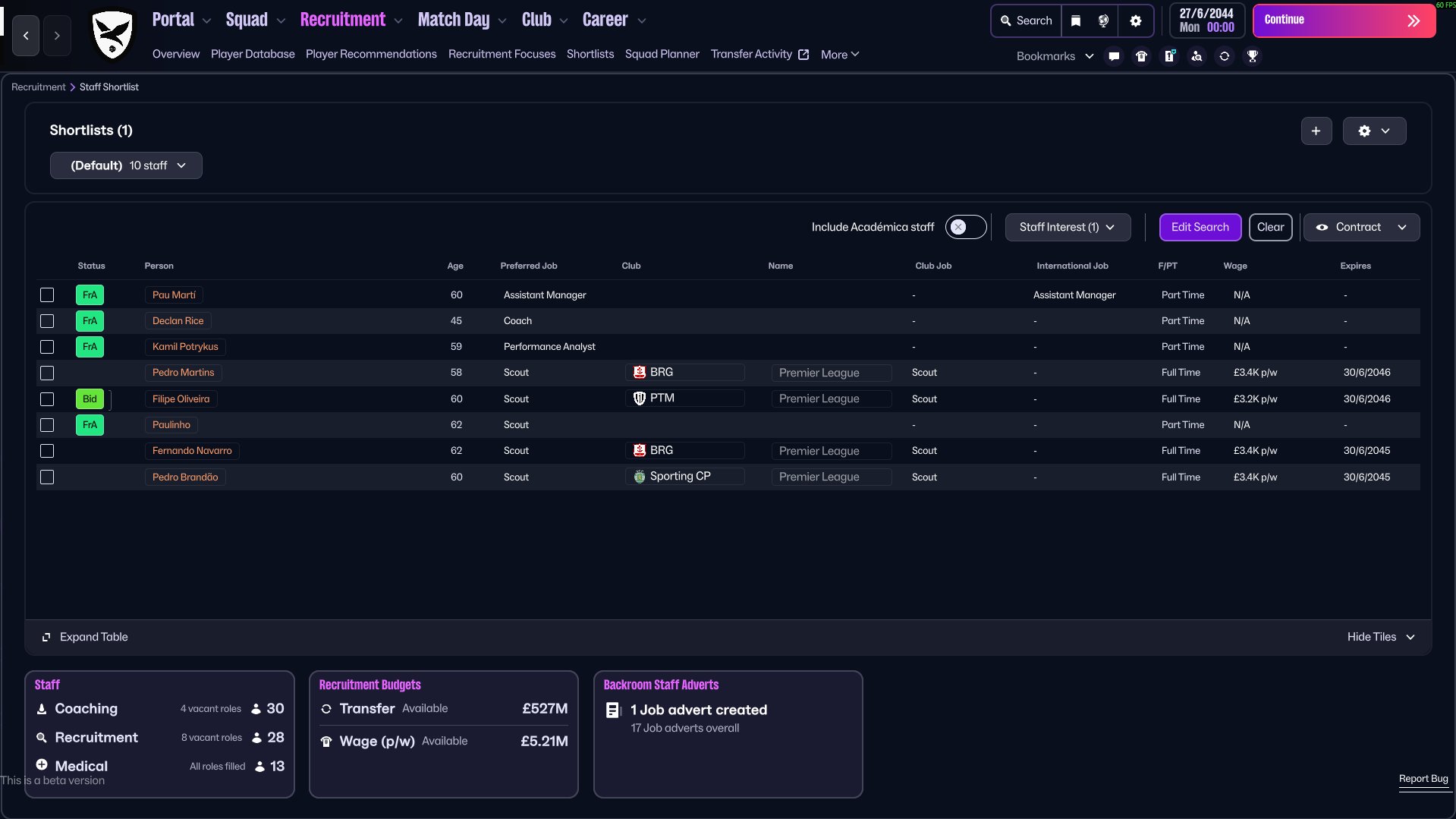Click the "8 vacant roles" Recruitment text
Screen dimensions: 1456x819
click(x=212, y=738)
